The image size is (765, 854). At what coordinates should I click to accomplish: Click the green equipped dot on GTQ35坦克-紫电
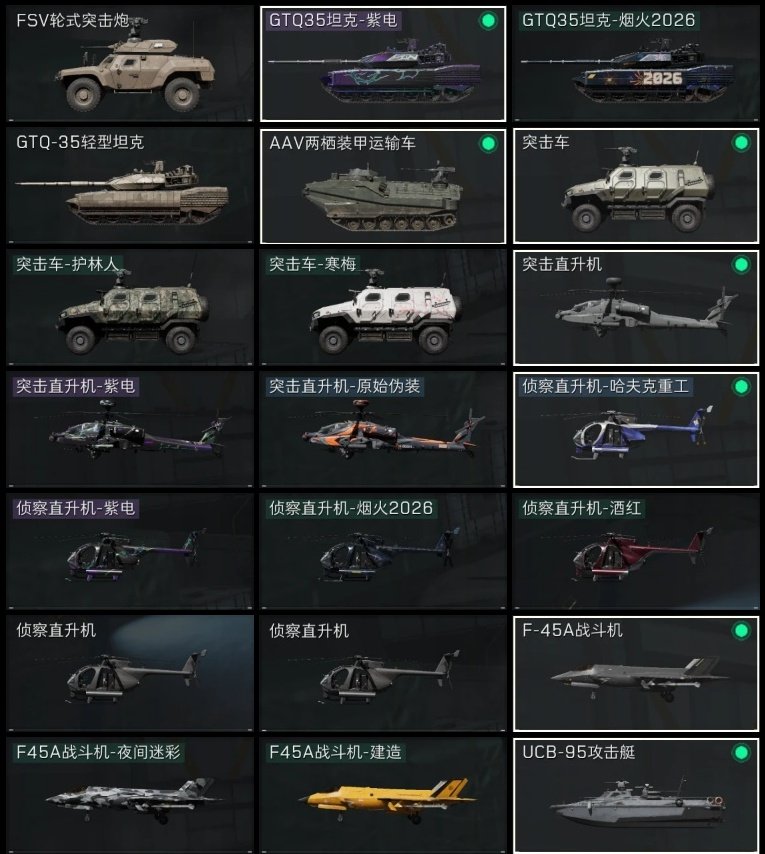pyautogui.click(x=488, y=21)
